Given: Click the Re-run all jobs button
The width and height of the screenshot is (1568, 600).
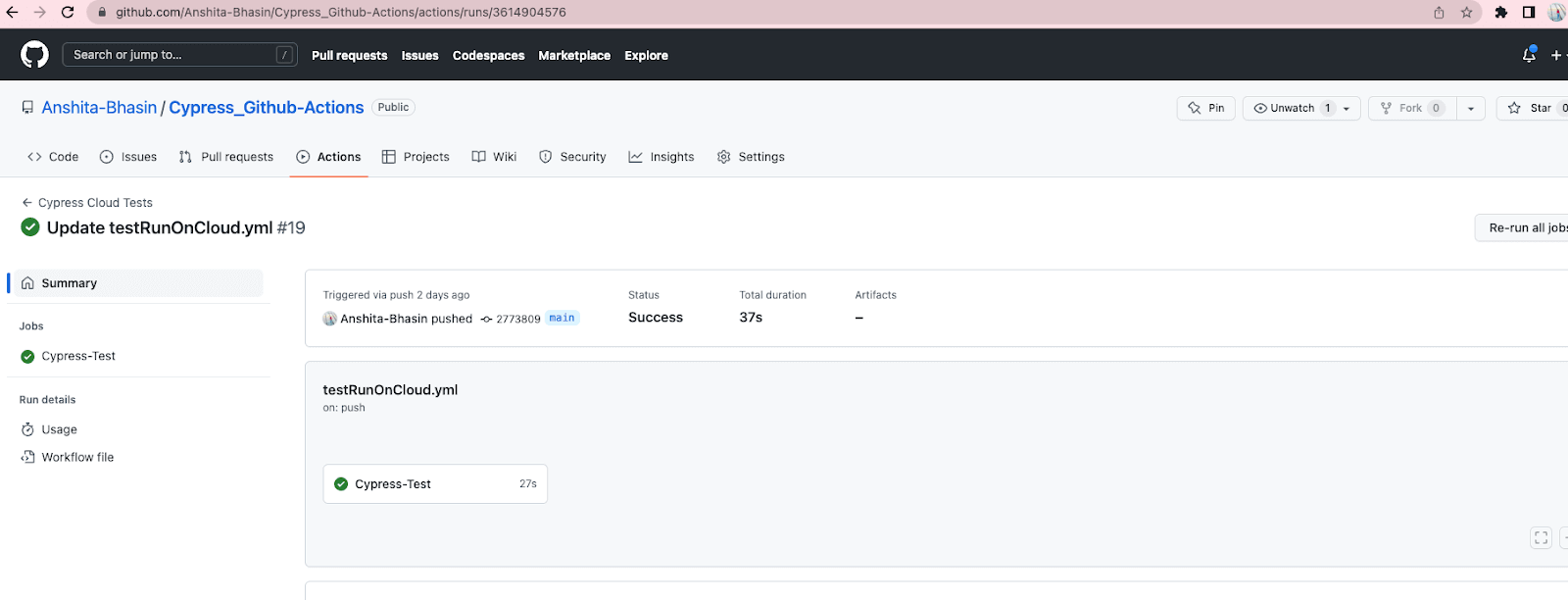Looking at the screenshot, I should point(1526,227).
